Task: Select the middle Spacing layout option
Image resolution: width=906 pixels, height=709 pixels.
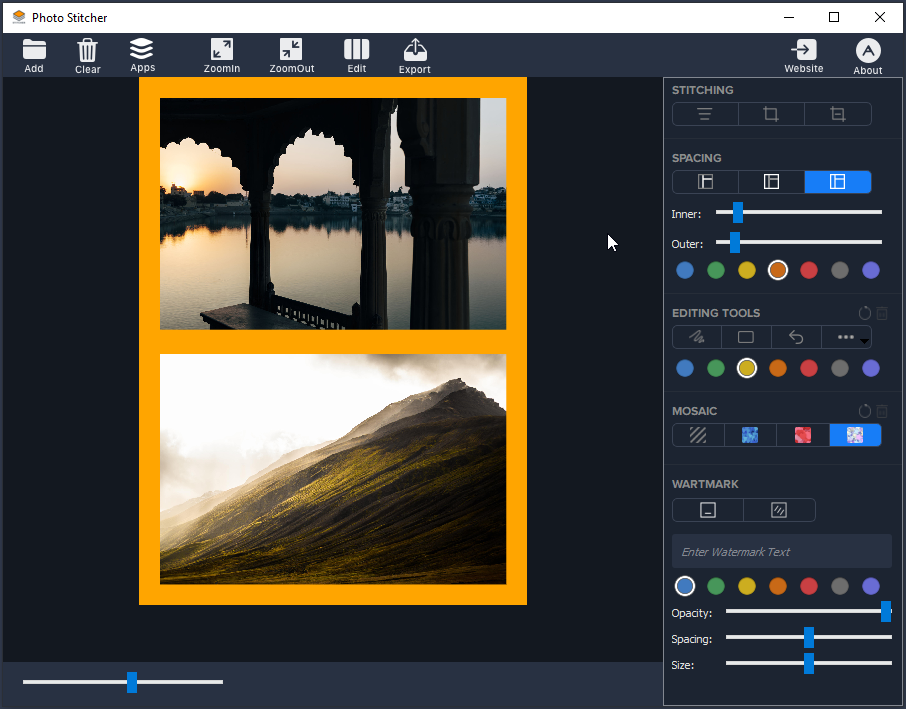Action: coord(771,182)
